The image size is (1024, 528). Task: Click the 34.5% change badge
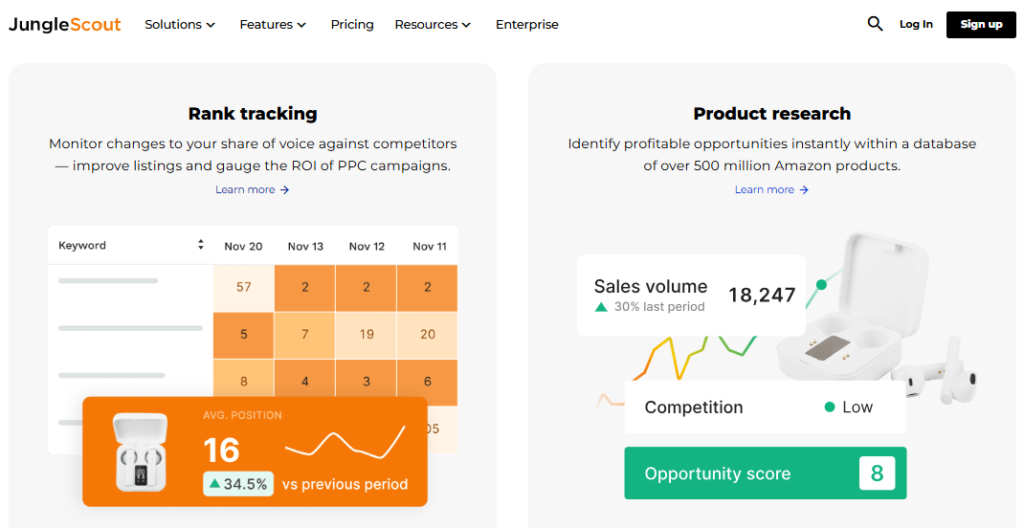238,484
